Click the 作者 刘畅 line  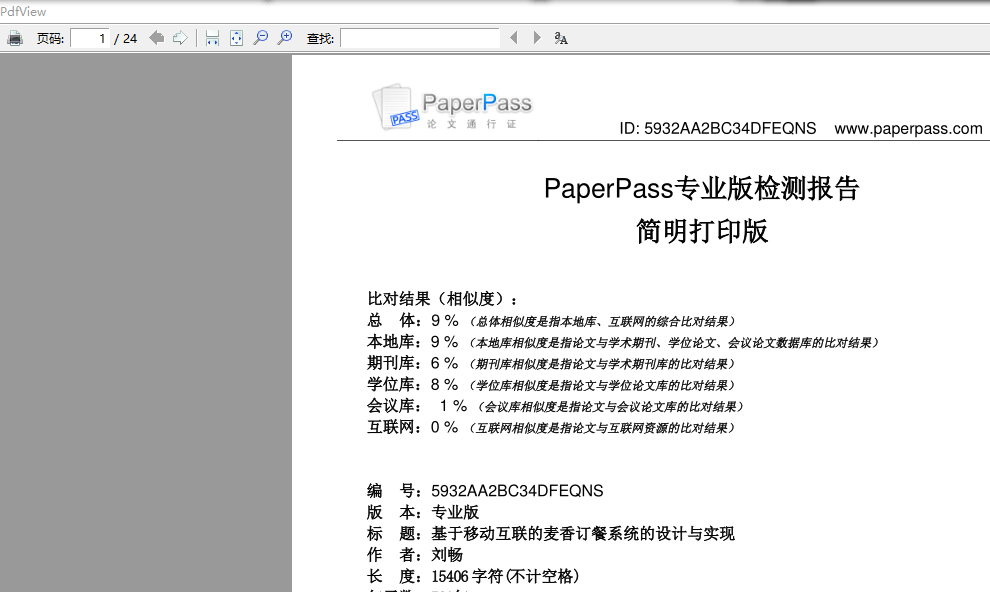[415, 555]
